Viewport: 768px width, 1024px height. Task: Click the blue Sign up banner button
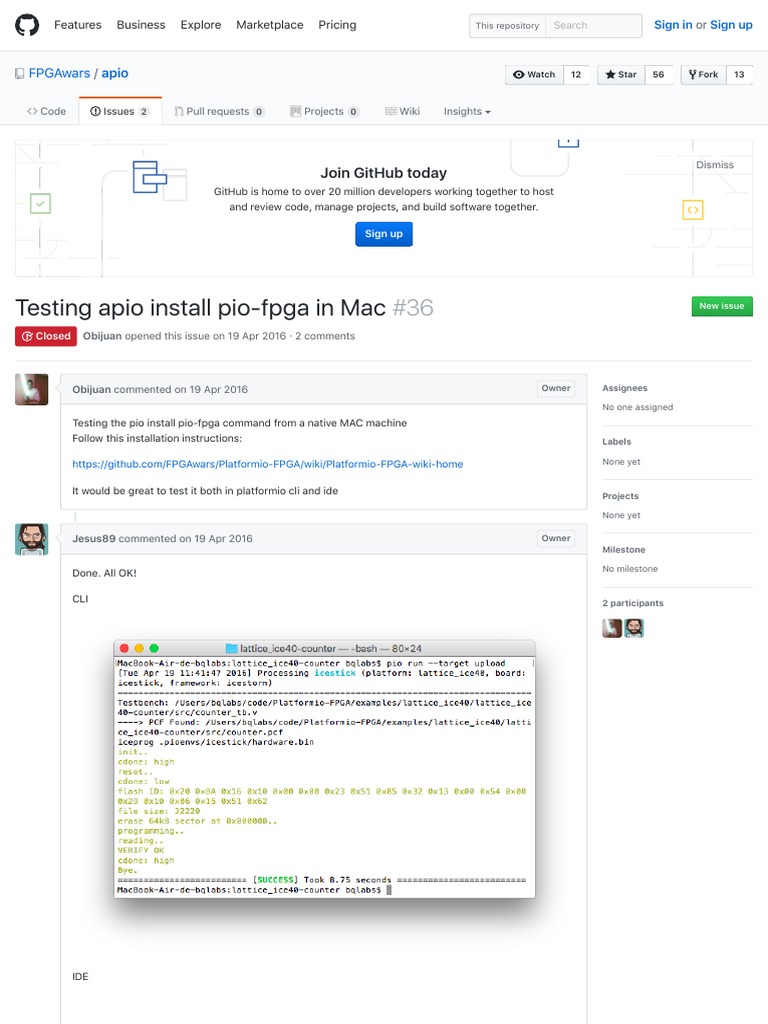click(x=384, y=234)
